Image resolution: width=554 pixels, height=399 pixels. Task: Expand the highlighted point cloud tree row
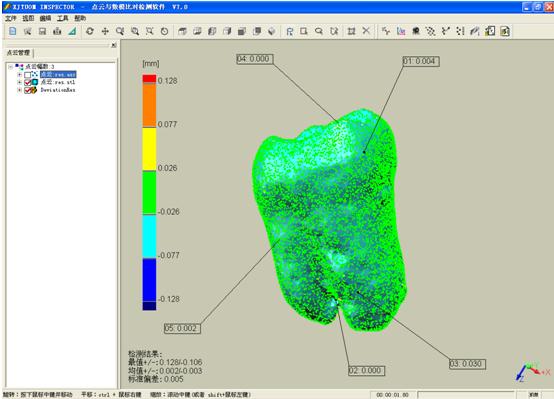[x=20, y=75]
